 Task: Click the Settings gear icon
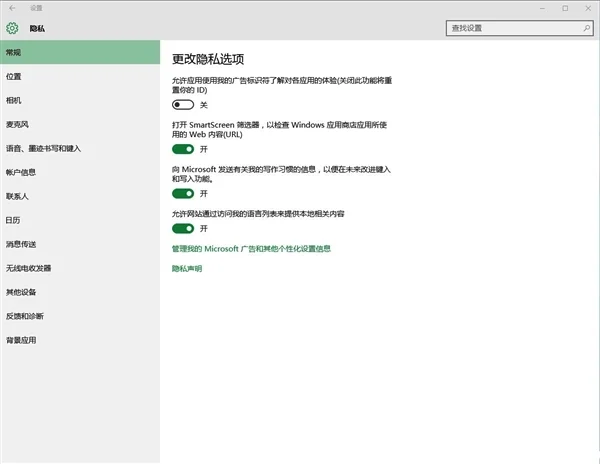tap(12, 28)
